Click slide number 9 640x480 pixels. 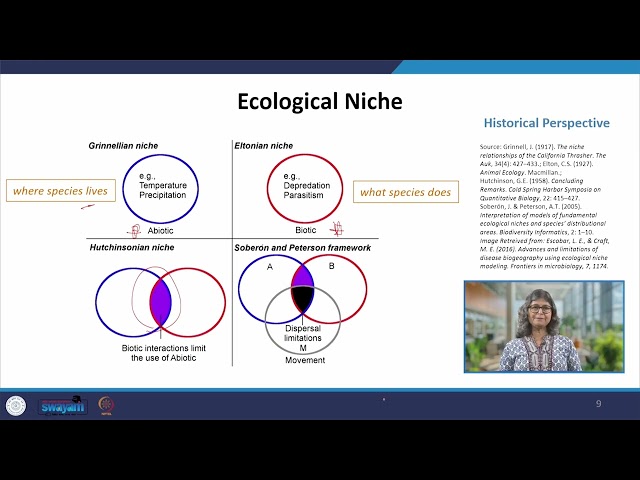coord(598,404)
